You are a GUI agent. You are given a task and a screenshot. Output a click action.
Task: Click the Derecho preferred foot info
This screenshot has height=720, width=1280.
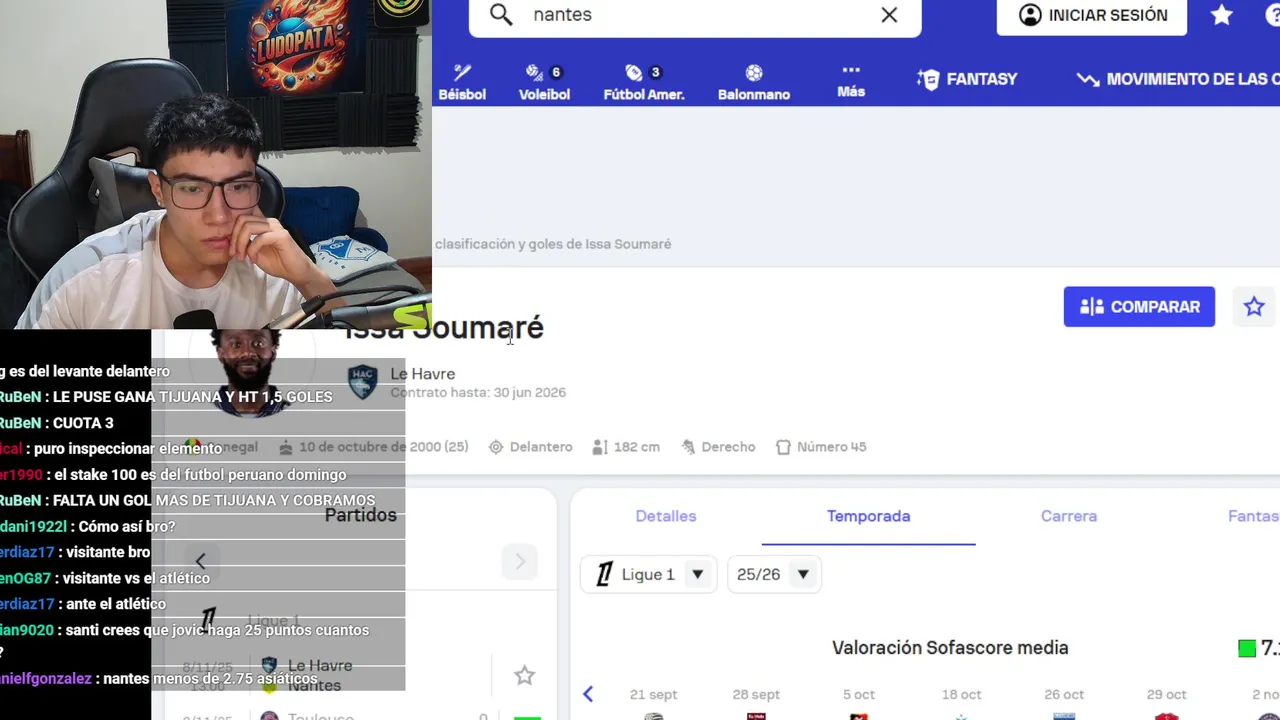click(718, 447)
